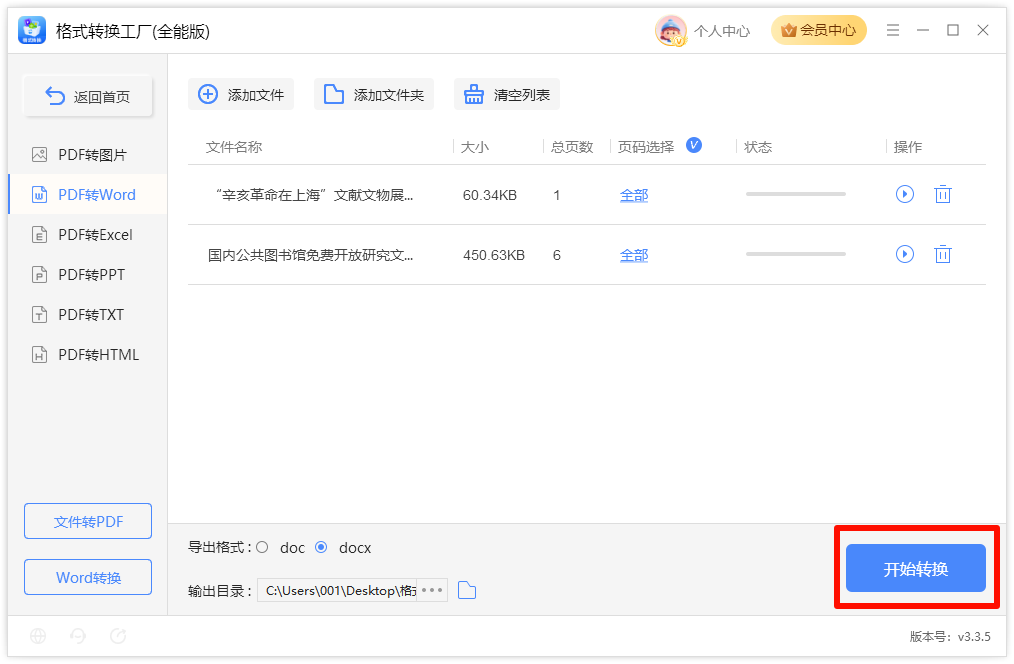Click the three-dots browse button
Image resolution: width=1014 pixels, height=664 pixels.
[432, 590]
